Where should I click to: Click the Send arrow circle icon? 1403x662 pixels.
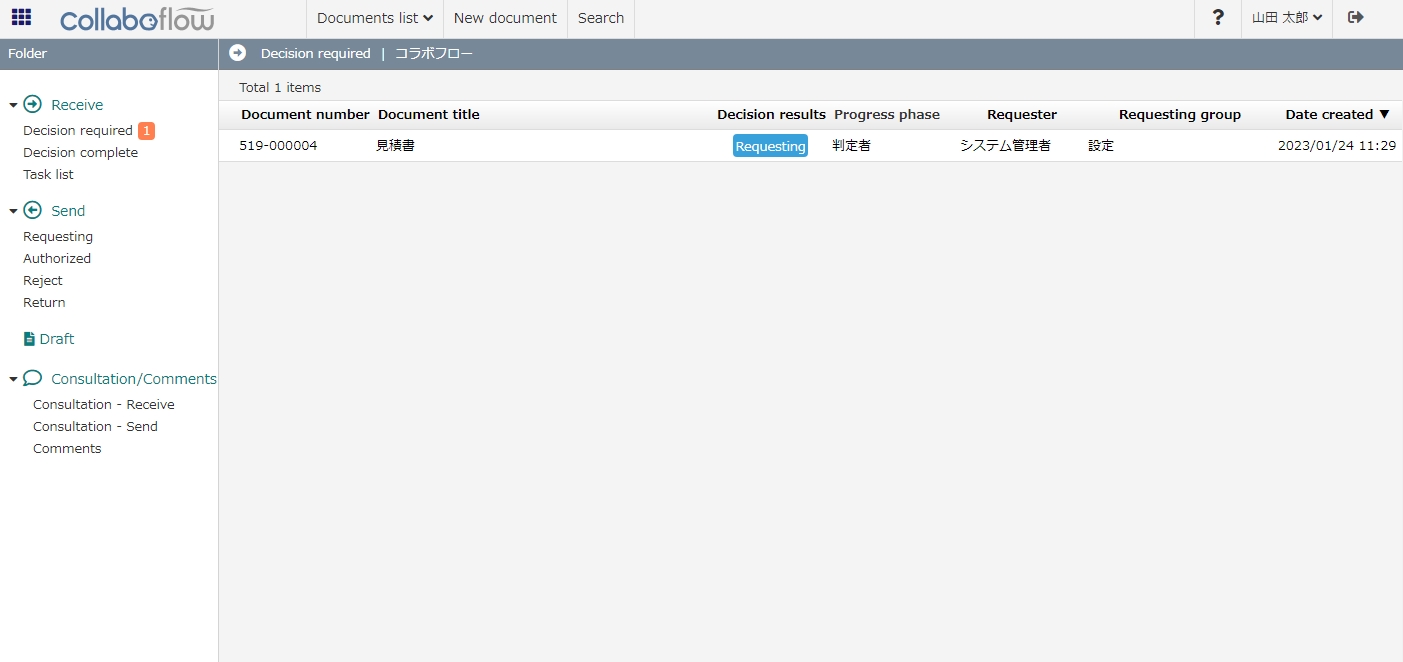pos(32,210)
